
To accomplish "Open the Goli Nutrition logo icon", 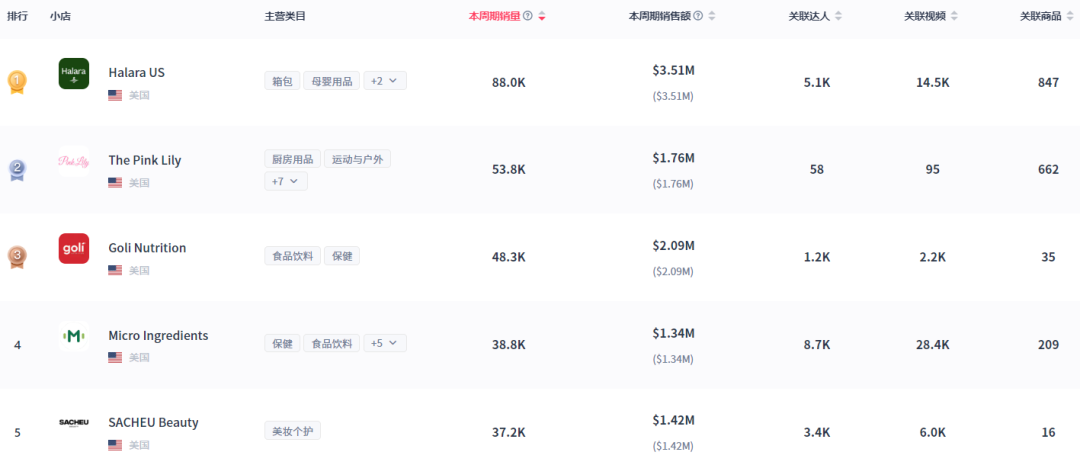I will (74, 248).
